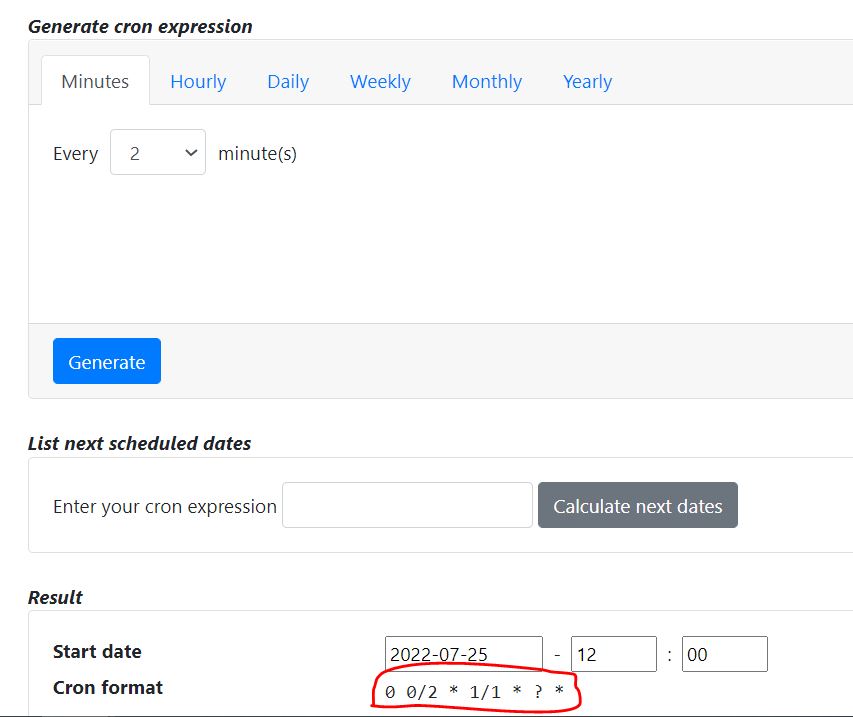
Task: Show the Monthly tab
Action: pos(487,82)
